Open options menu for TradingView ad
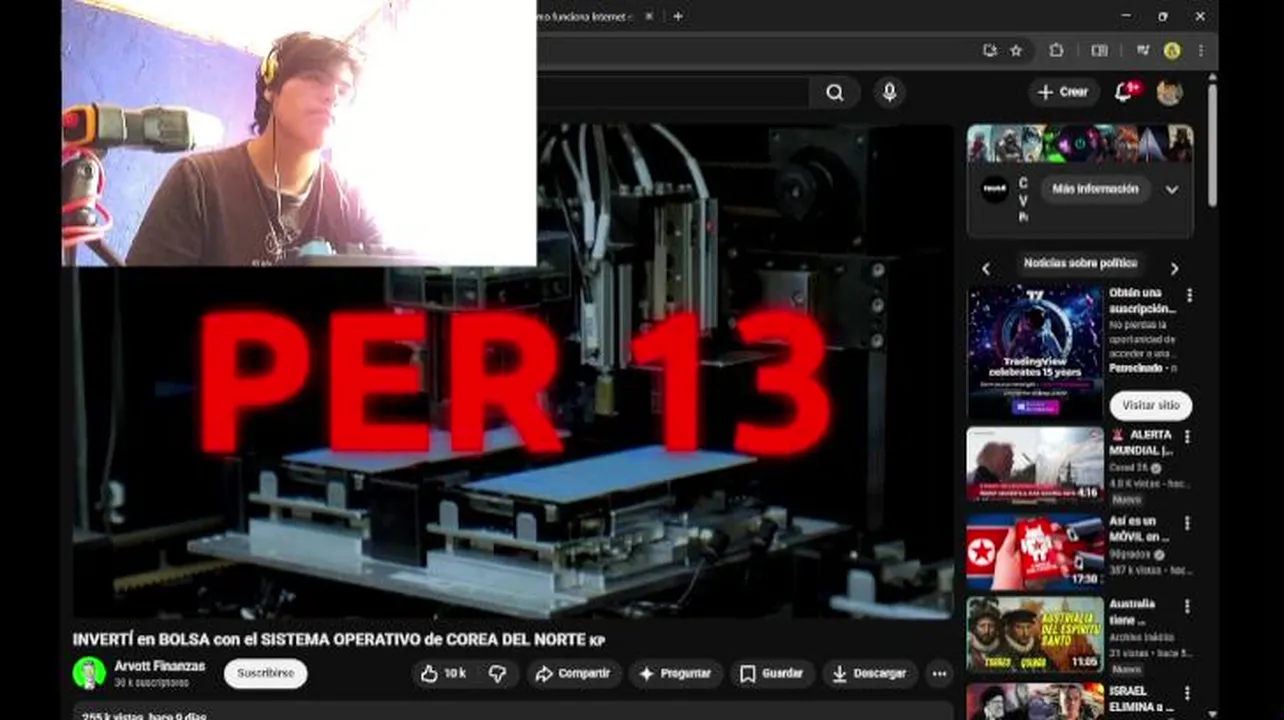This screenshot has height=720, width=1284. [x=1189, y=296]
